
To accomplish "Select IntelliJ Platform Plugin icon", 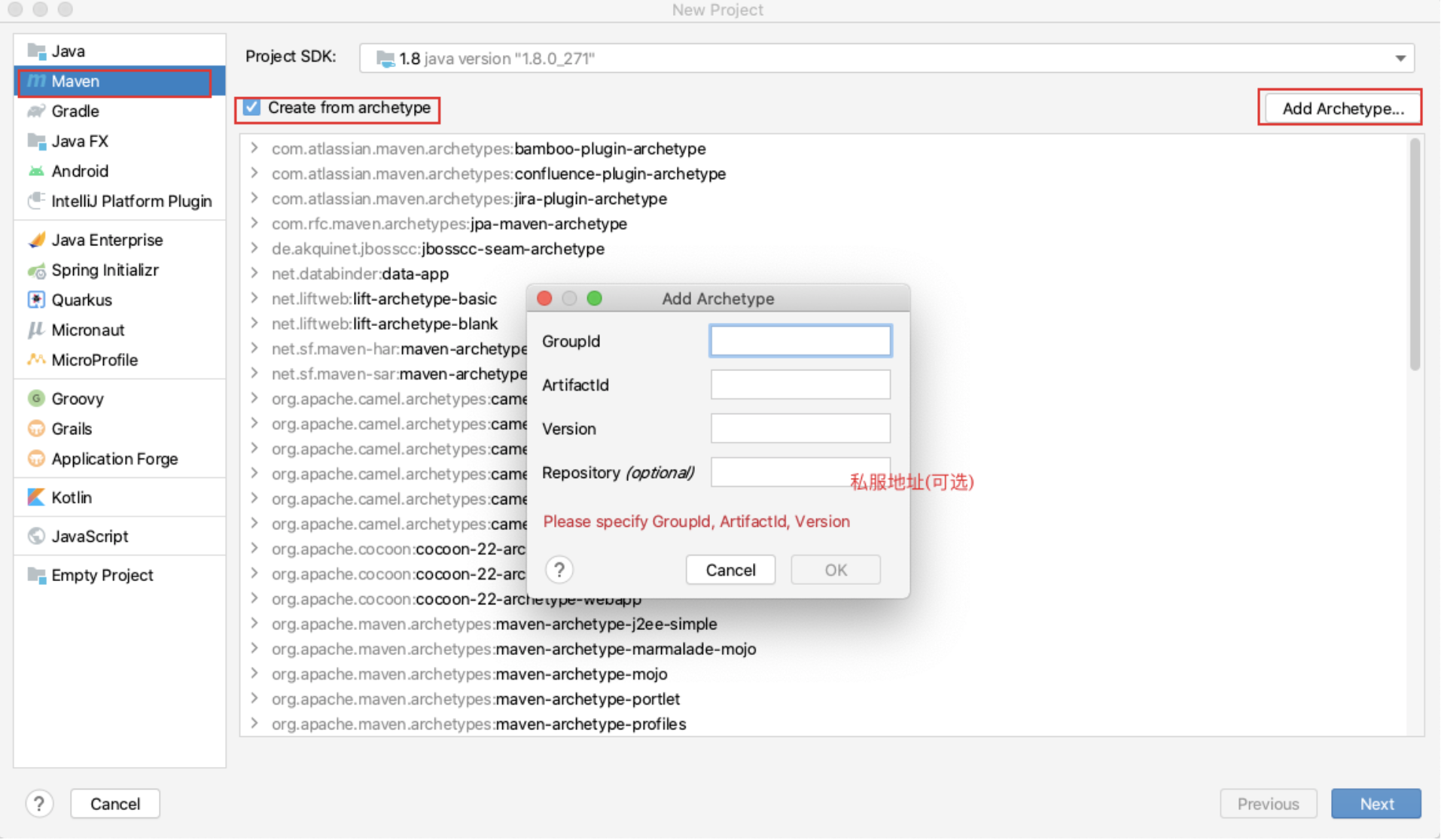I will click(x=36, y=201).
